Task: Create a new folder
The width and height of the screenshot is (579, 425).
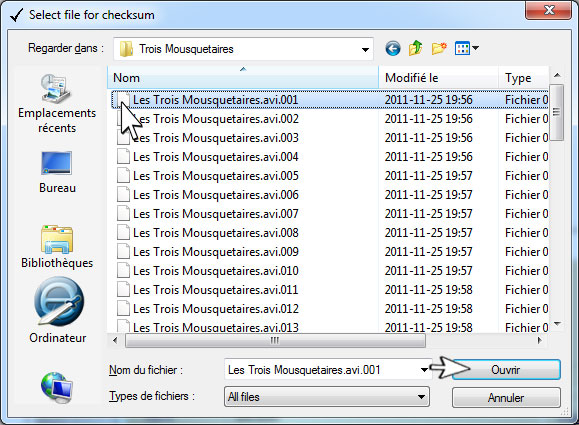Action: click(x=439, y=48)
